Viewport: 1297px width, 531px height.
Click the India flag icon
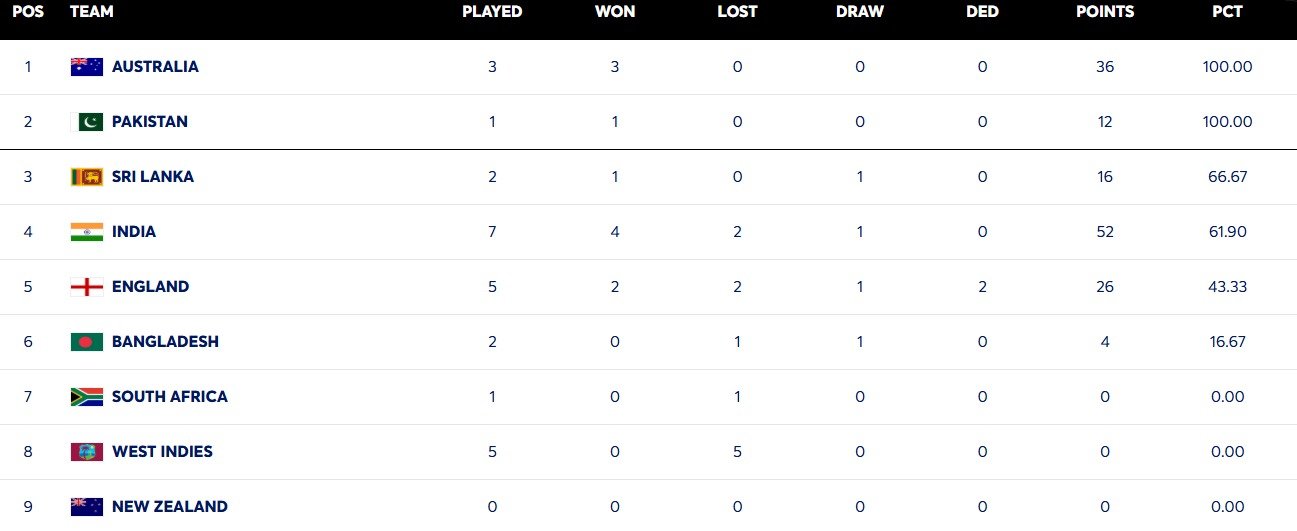[x=87, y=232]
